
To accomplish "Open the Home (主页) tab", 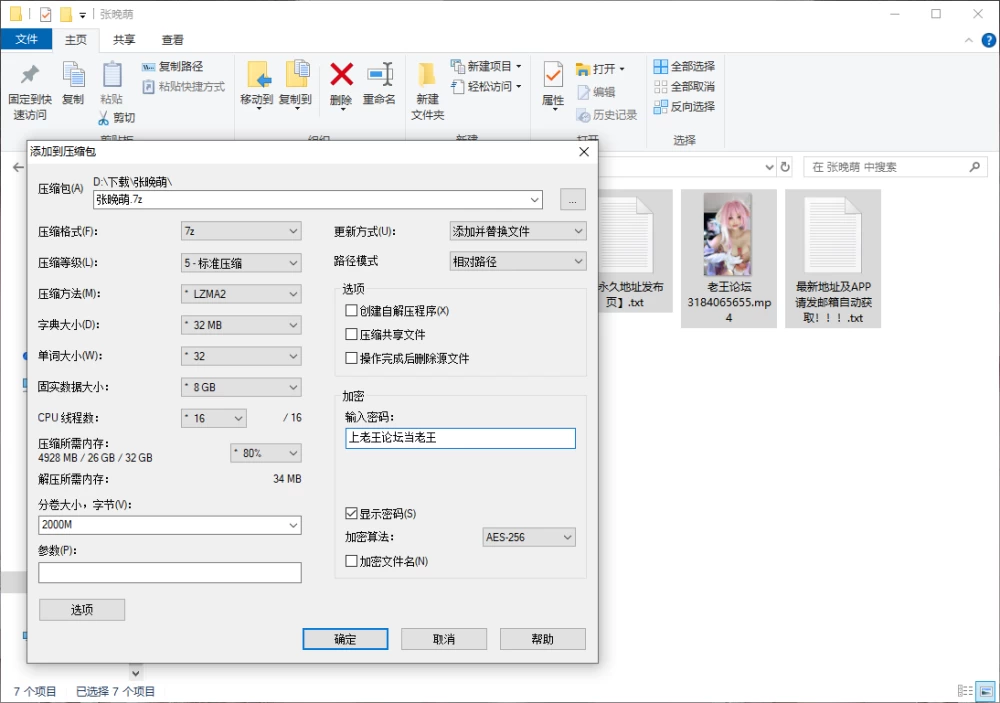I will click(x=75, y=40).
